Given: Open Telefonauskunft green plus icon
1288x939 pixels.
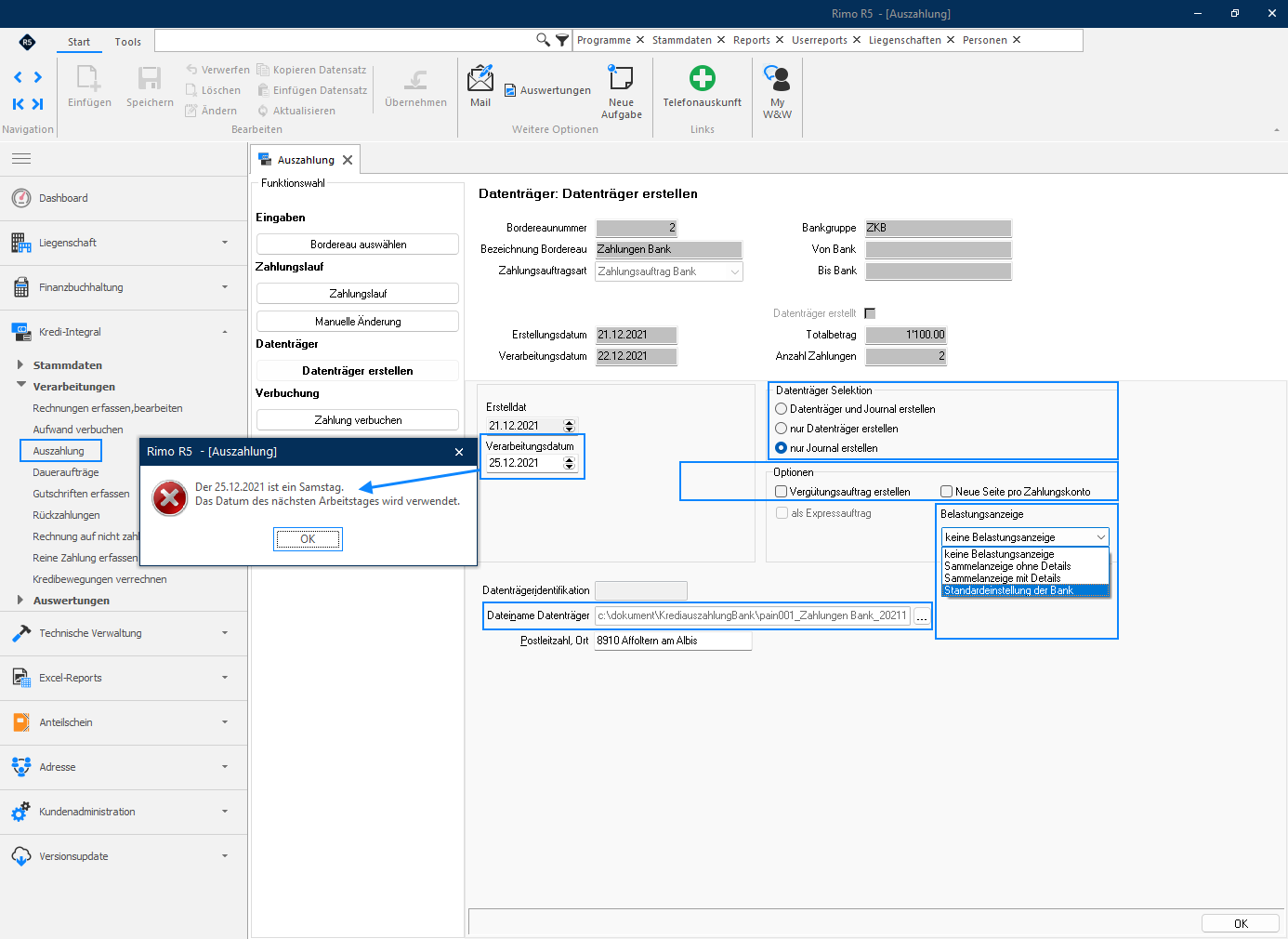Looking at the screenshot, I should click(703, 78).
